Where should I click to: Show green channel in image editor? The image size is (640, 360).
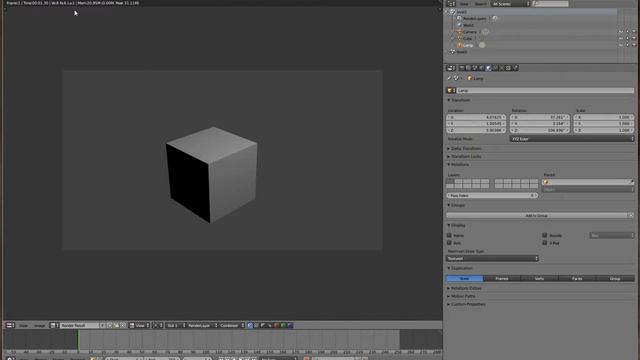coord(283,325)
